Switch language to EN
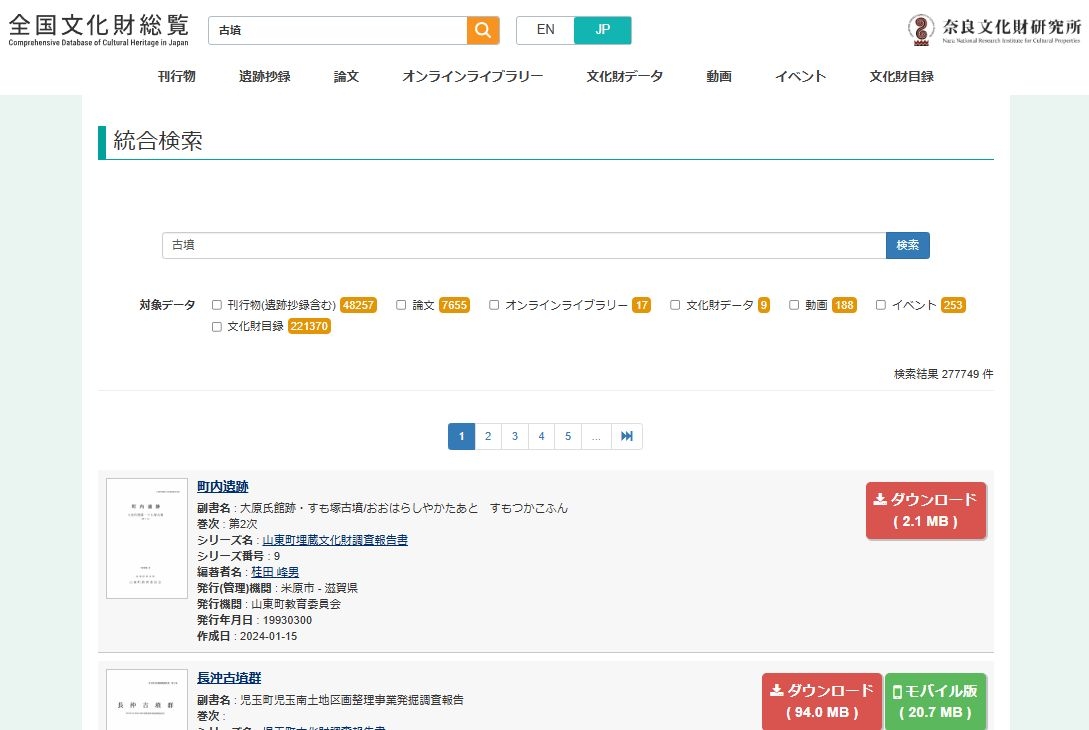The width and height of the screenshot is (1089, 730). (544, 30)
